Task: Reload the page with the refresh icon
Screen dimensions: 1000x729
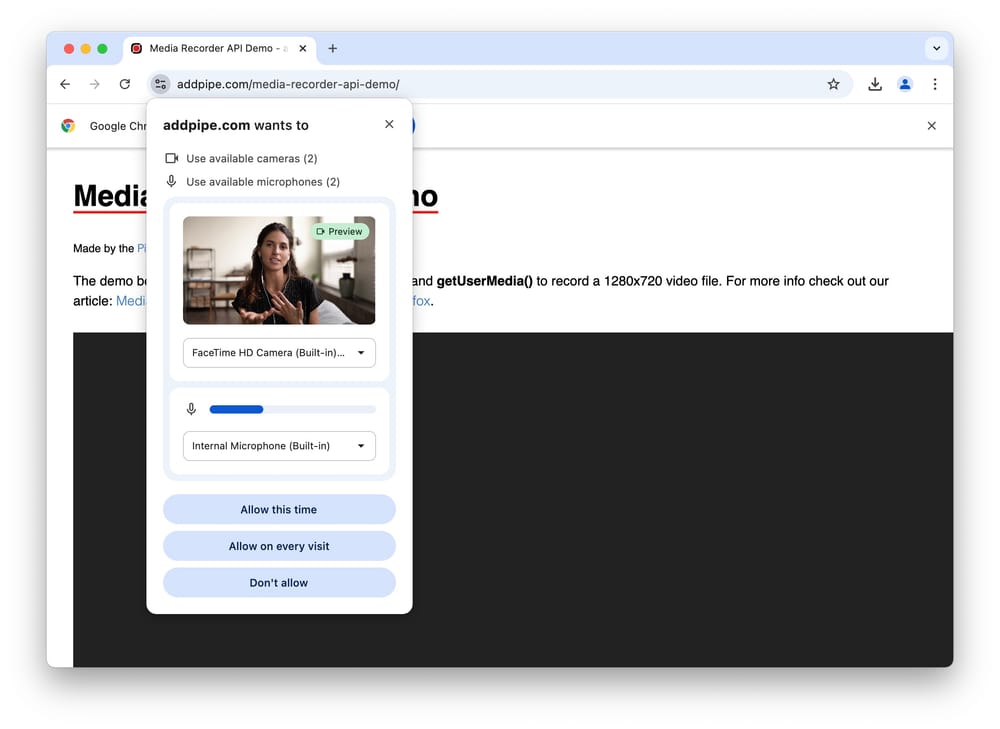Action: click(x=125, y=84)
